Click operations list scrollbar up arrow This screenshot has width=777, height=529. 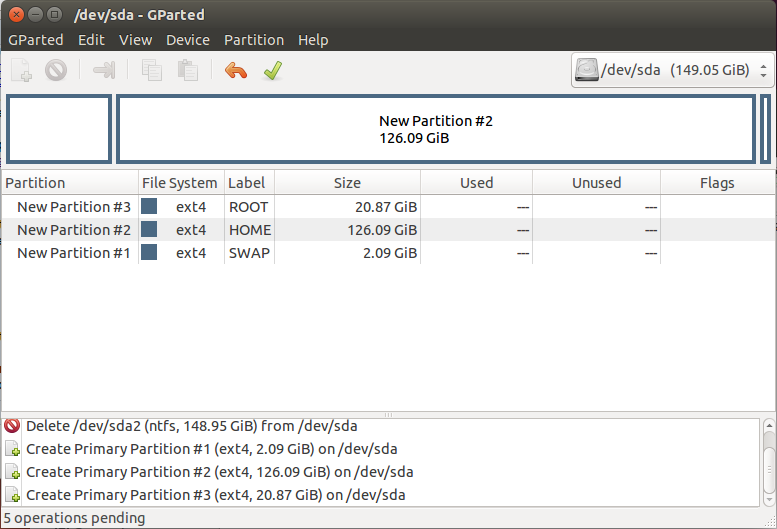point(769,425)
